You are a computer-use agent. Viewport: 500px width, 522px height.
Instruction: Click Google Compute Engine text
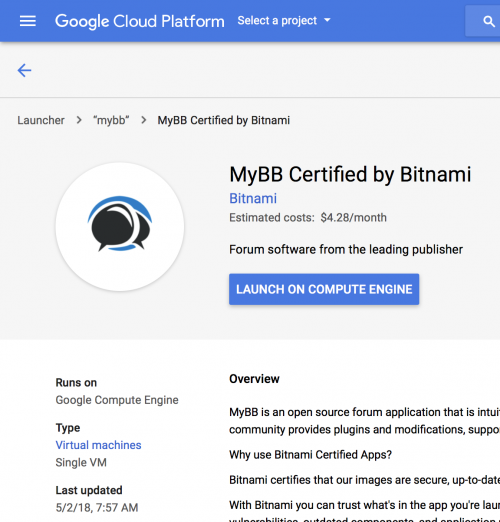117,400
